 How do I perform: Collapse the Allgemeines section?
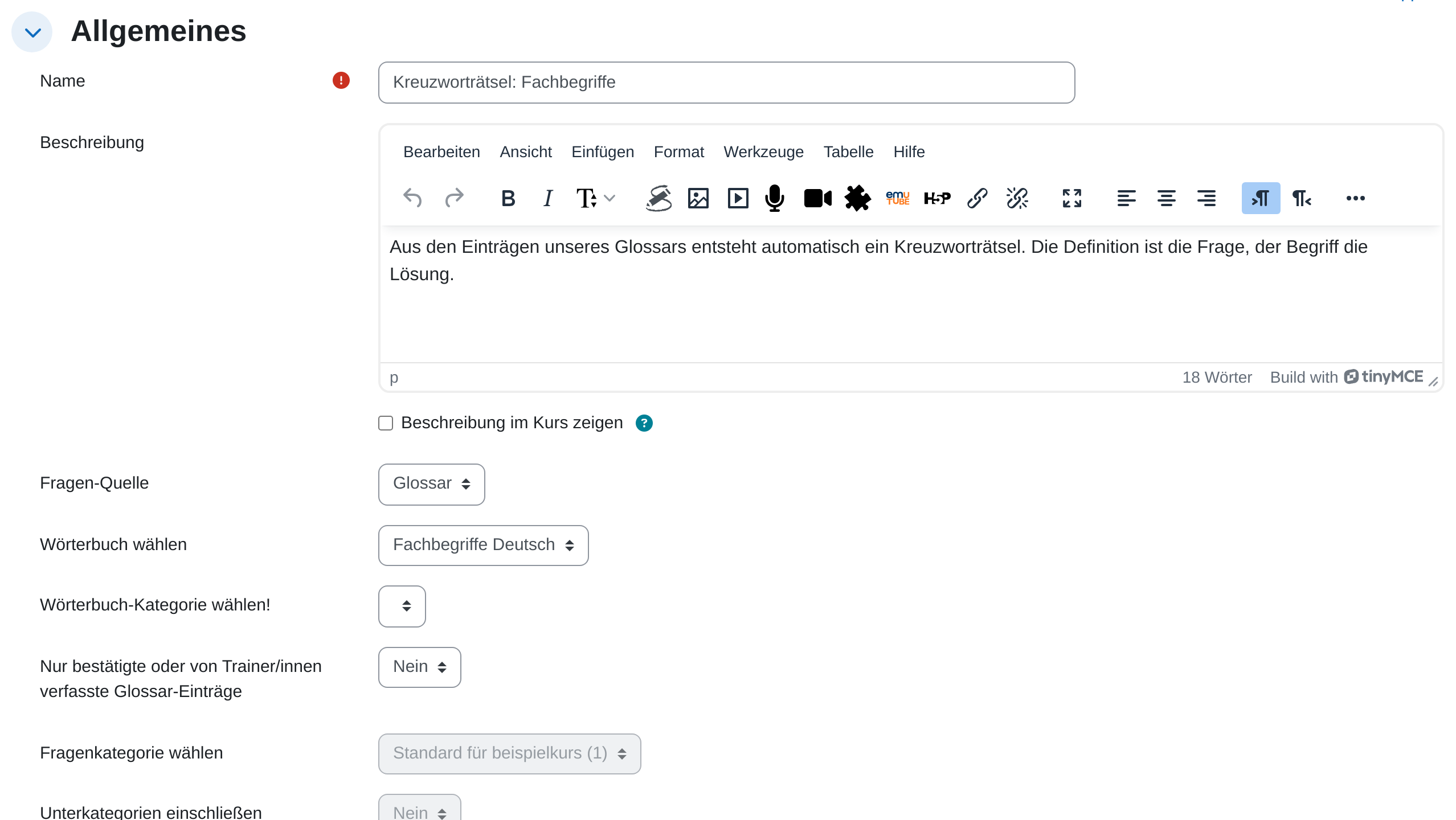pyautogui.click(x=32, y=32)
